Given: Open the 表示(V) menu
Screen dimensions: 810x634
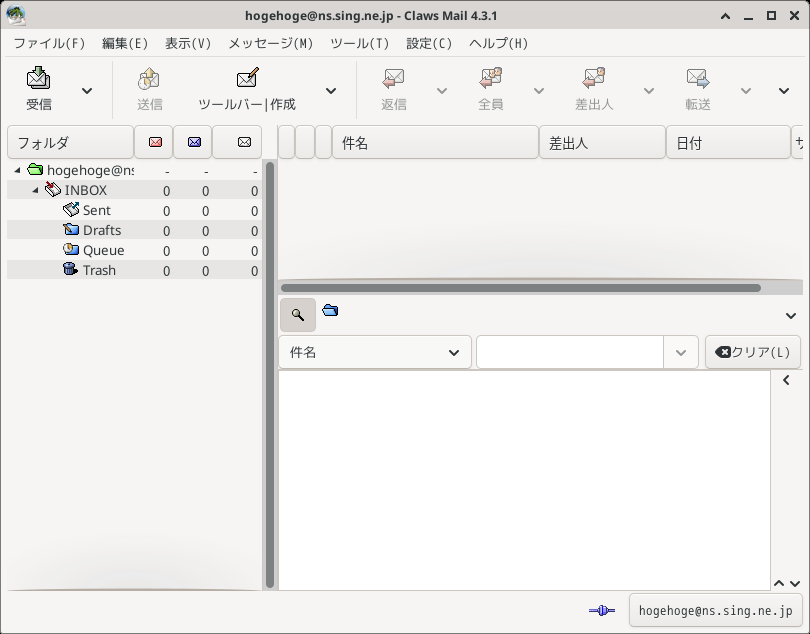Looking at the screenshot, I should (188, 43).
